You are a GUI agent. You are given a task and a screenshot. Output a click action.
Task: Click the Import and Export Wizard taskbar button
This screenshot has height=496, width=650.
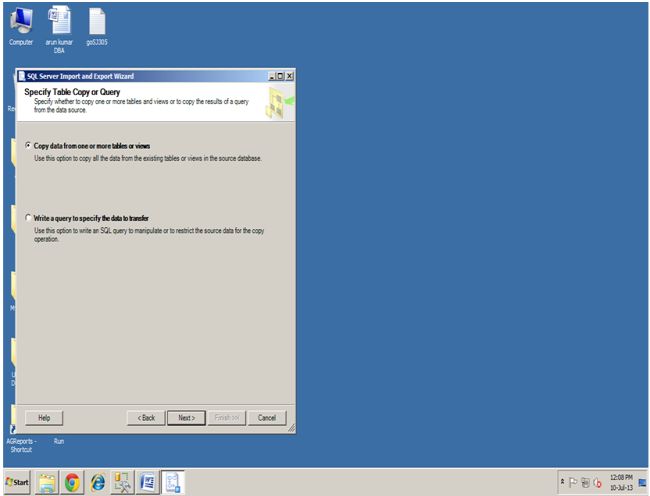(x=173, y=483)
